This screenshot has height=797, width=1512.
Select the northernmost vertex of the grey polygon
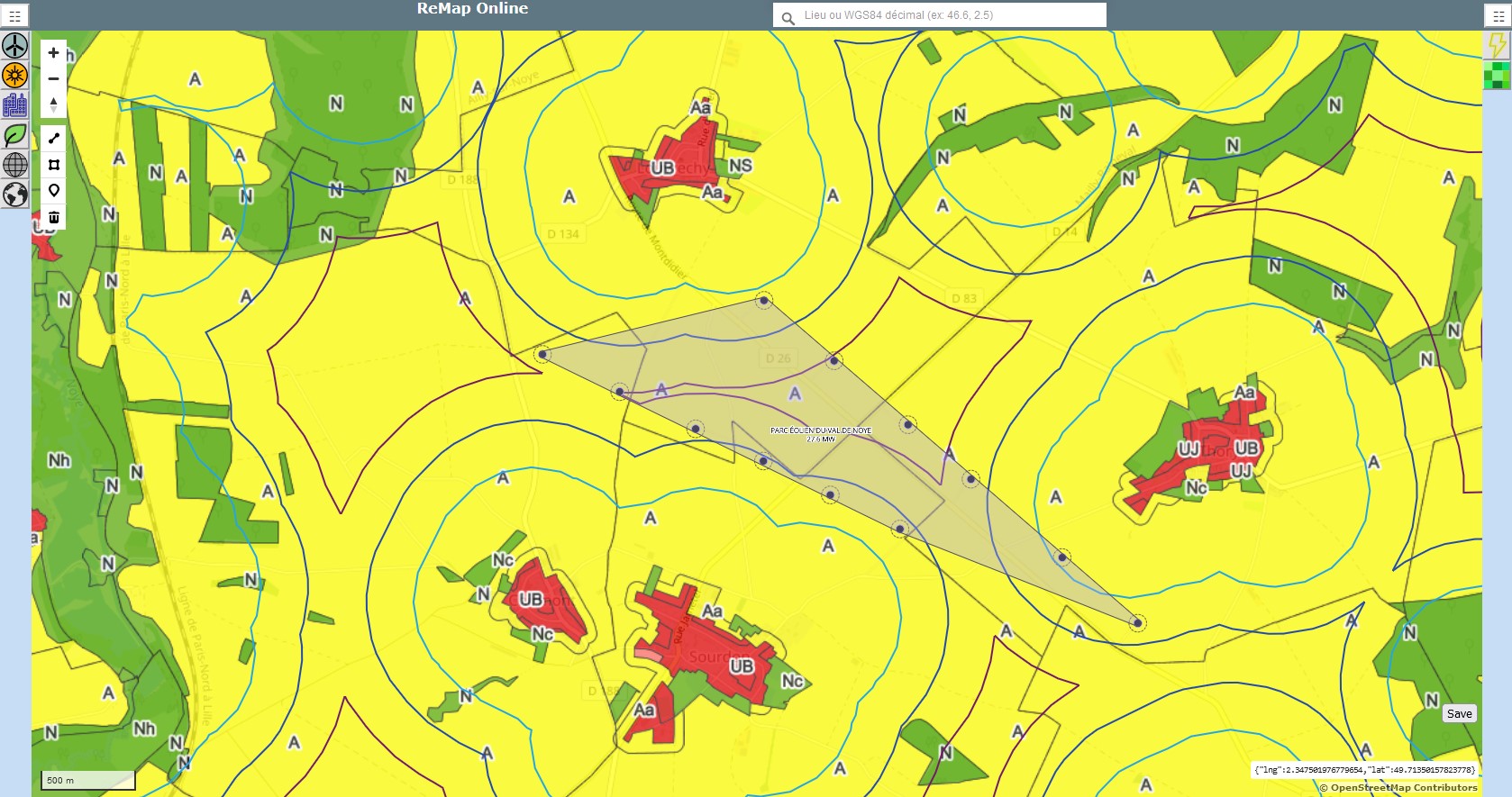tap(763, 301)
